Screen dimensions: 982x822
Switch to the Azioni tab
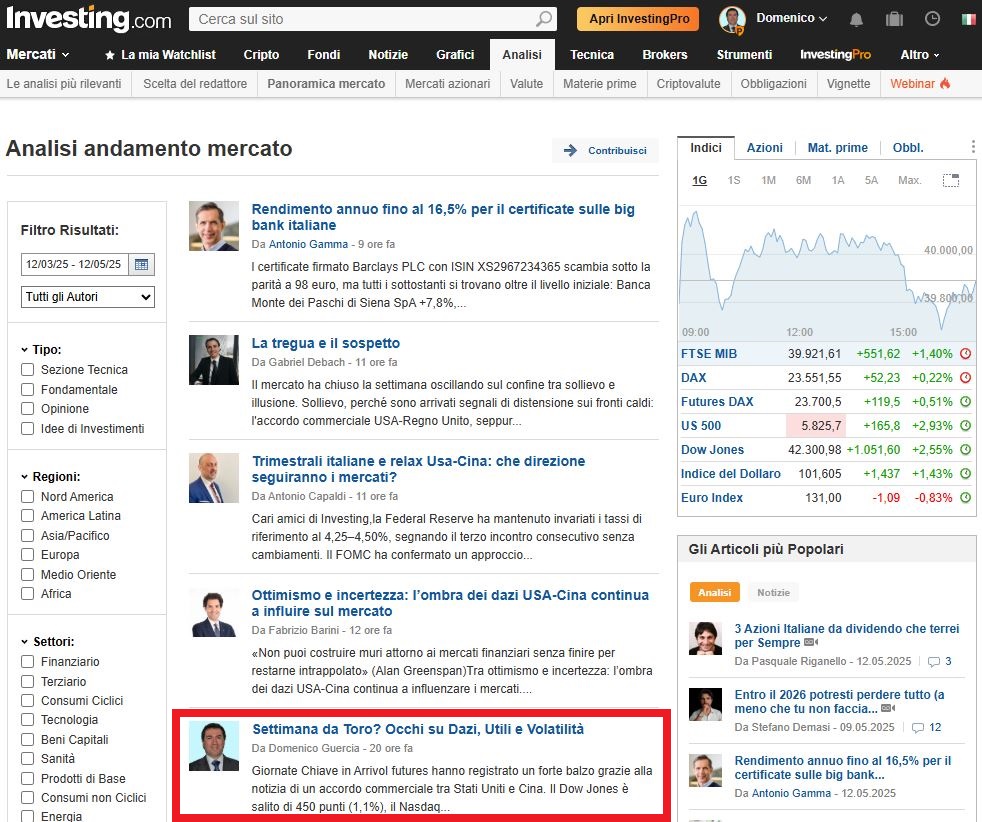(764, 148)
